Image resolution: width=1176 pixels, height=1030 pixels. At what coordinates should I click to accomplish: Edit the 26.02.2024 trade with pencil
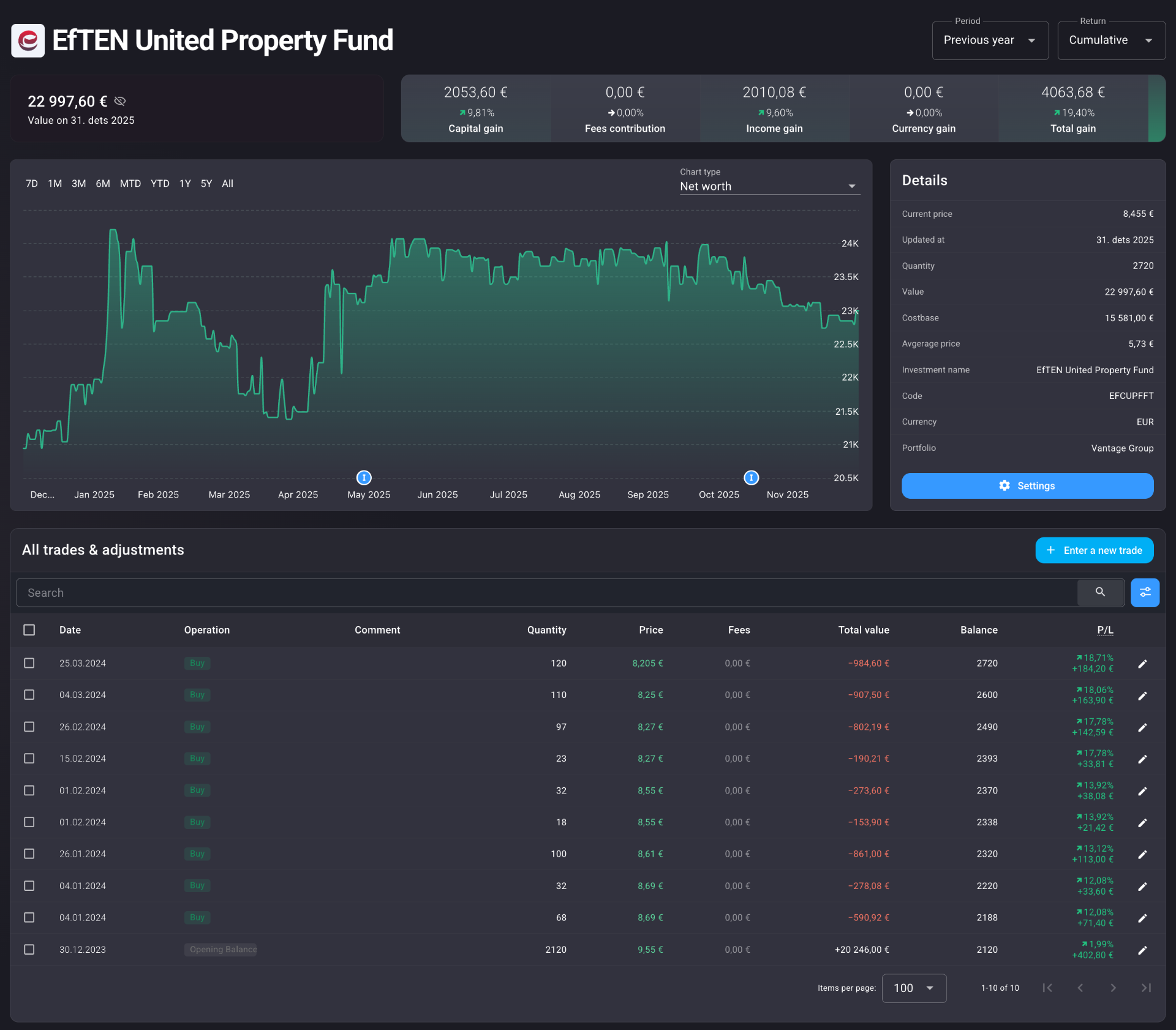tap(1142, 727)
